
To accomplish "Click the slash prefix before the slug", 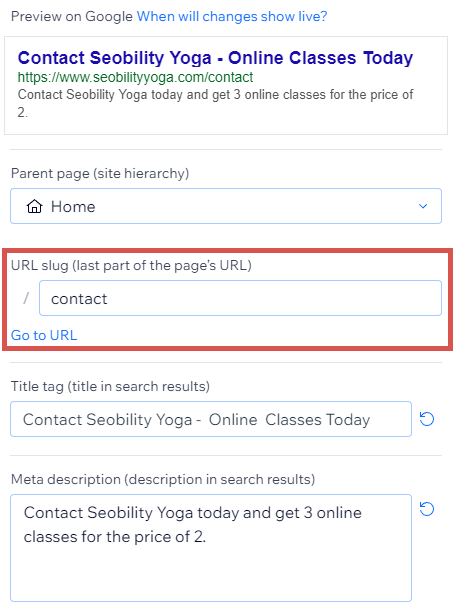I will 26,298.
